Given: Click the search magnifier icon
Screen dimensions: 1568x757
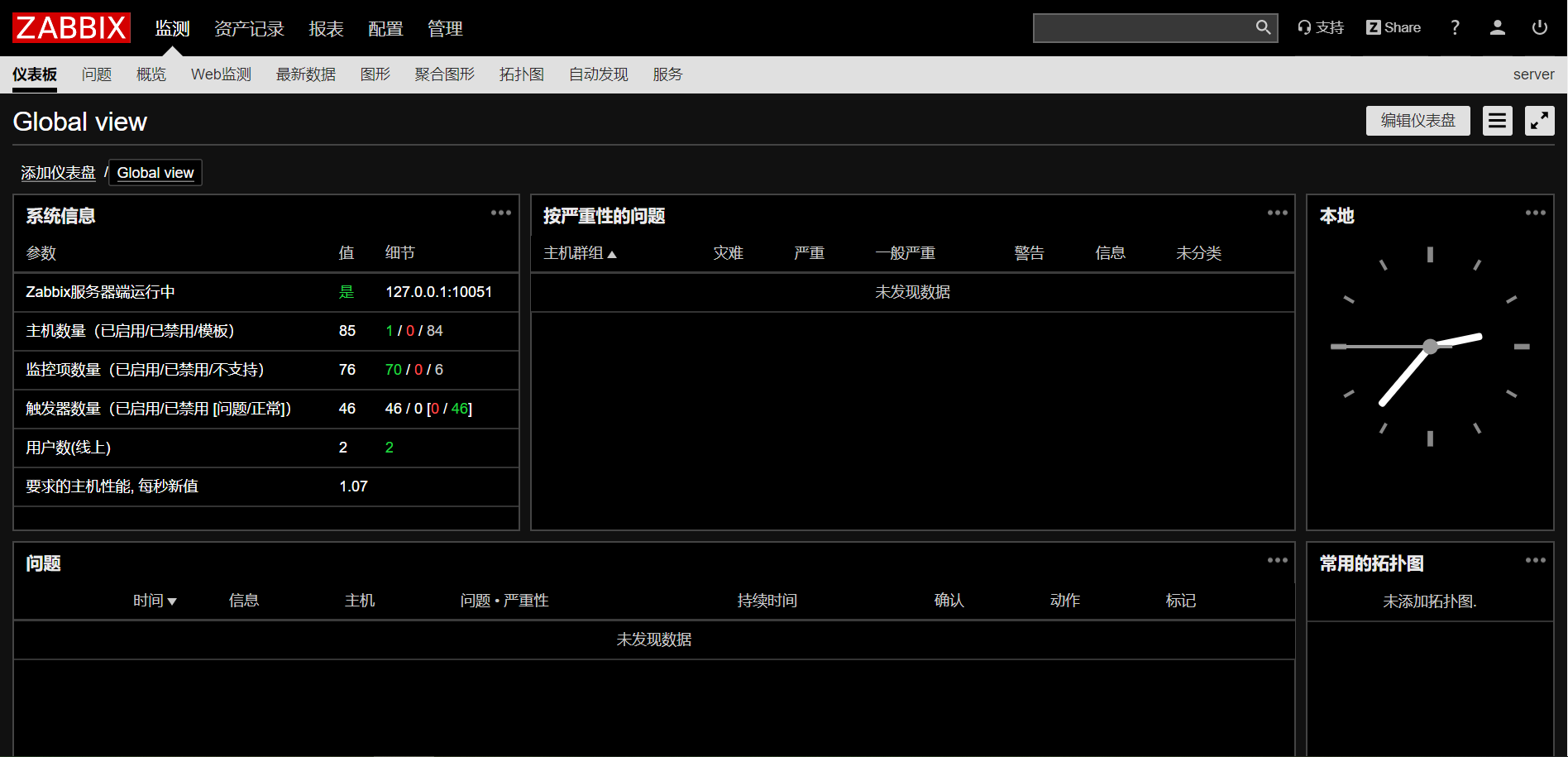Looking at the screenshot, I should (x=1263, y=27).
